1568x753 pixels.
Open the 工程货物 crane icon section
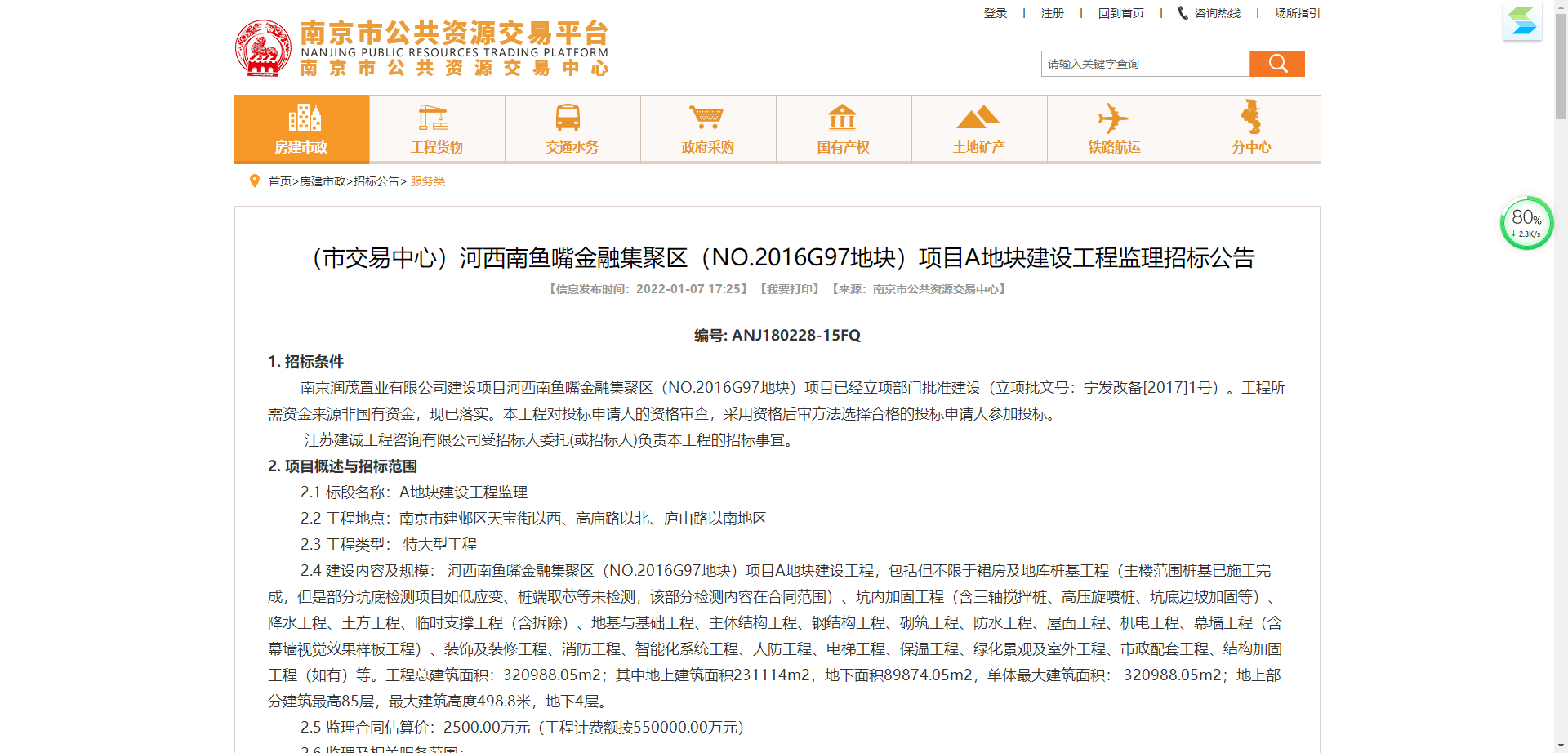pos(437,129)
